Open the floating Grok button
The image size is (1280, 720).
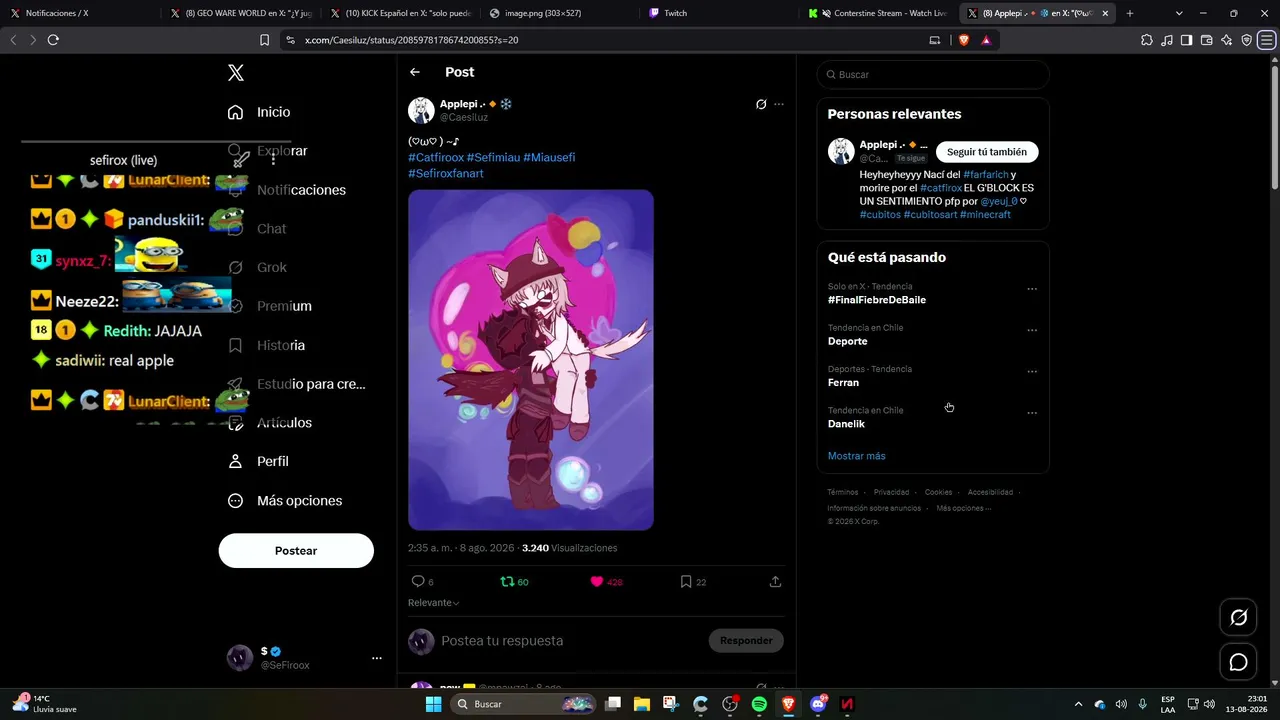tap(1238, 617)
